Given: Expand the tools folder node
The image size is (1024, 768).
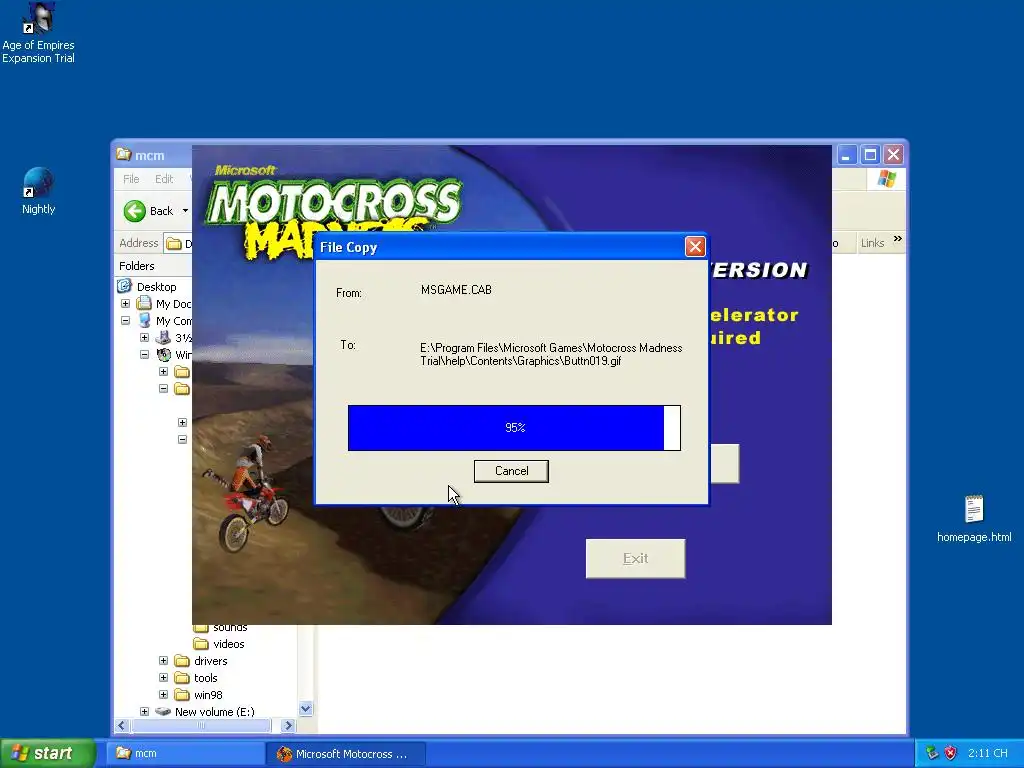Looking at the screenshot, I should coord(163,678).
